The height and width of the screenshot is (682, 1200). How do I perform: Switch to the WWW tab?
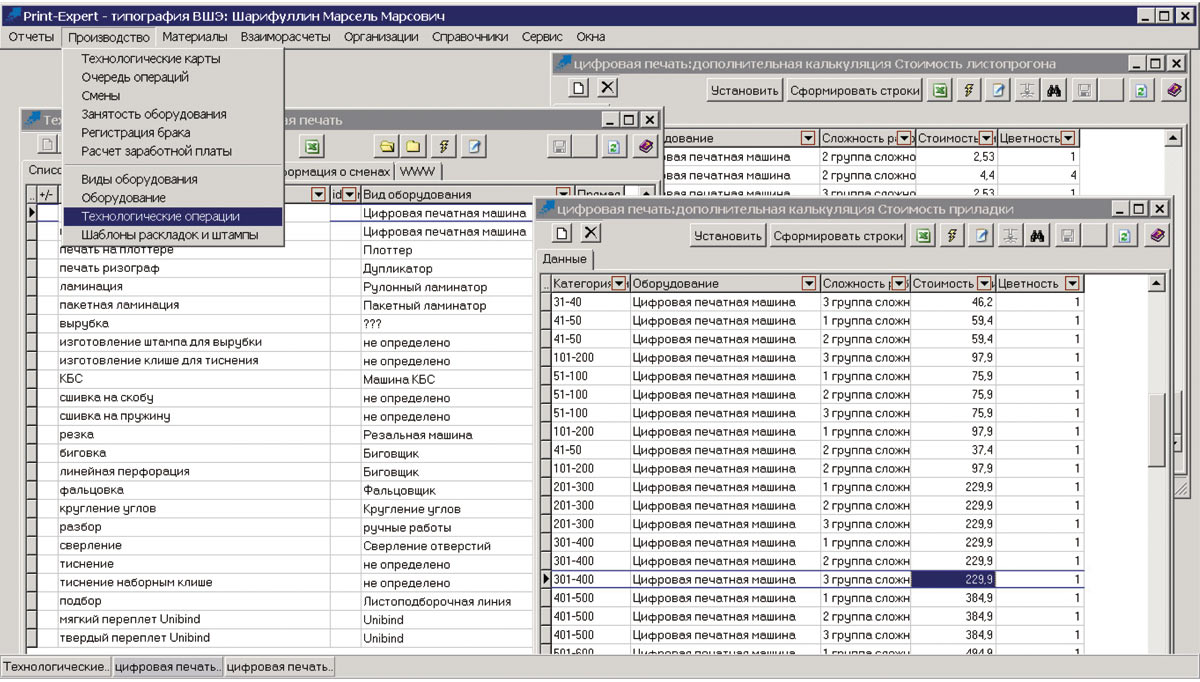pos(418,171)
